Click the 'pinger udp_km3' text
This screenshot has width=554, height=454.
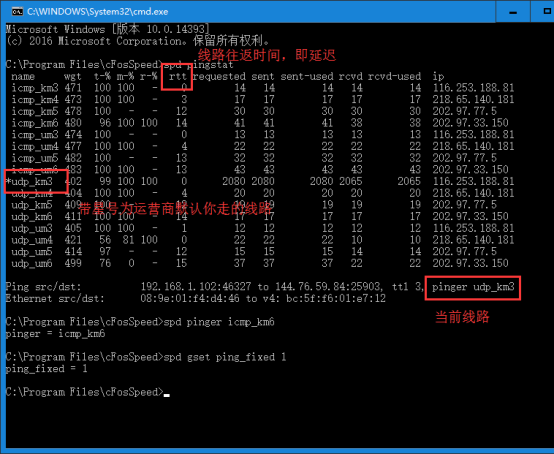tap(473, 287)
